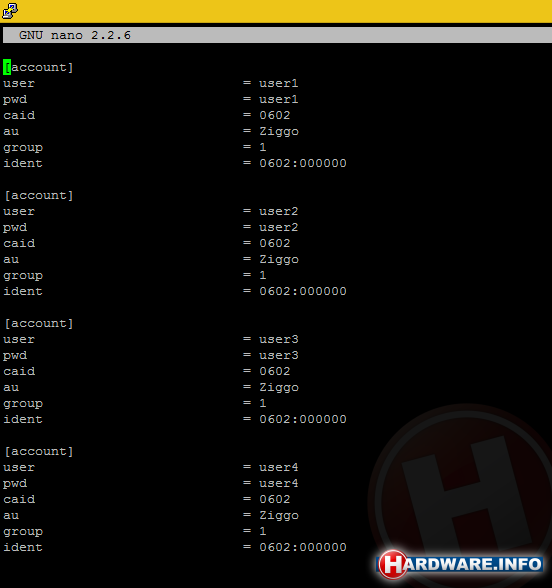Click the first account's caid value 0602
The image size is (552, 588).
(x=275, y=115)
